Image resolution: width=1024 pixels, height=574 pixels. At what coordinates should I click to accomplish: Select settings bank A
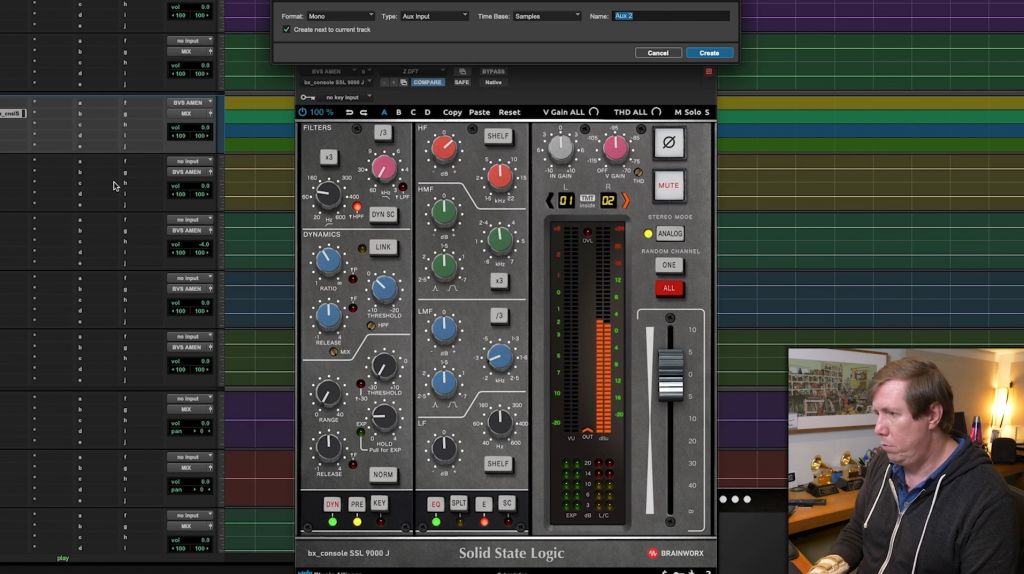384,112
